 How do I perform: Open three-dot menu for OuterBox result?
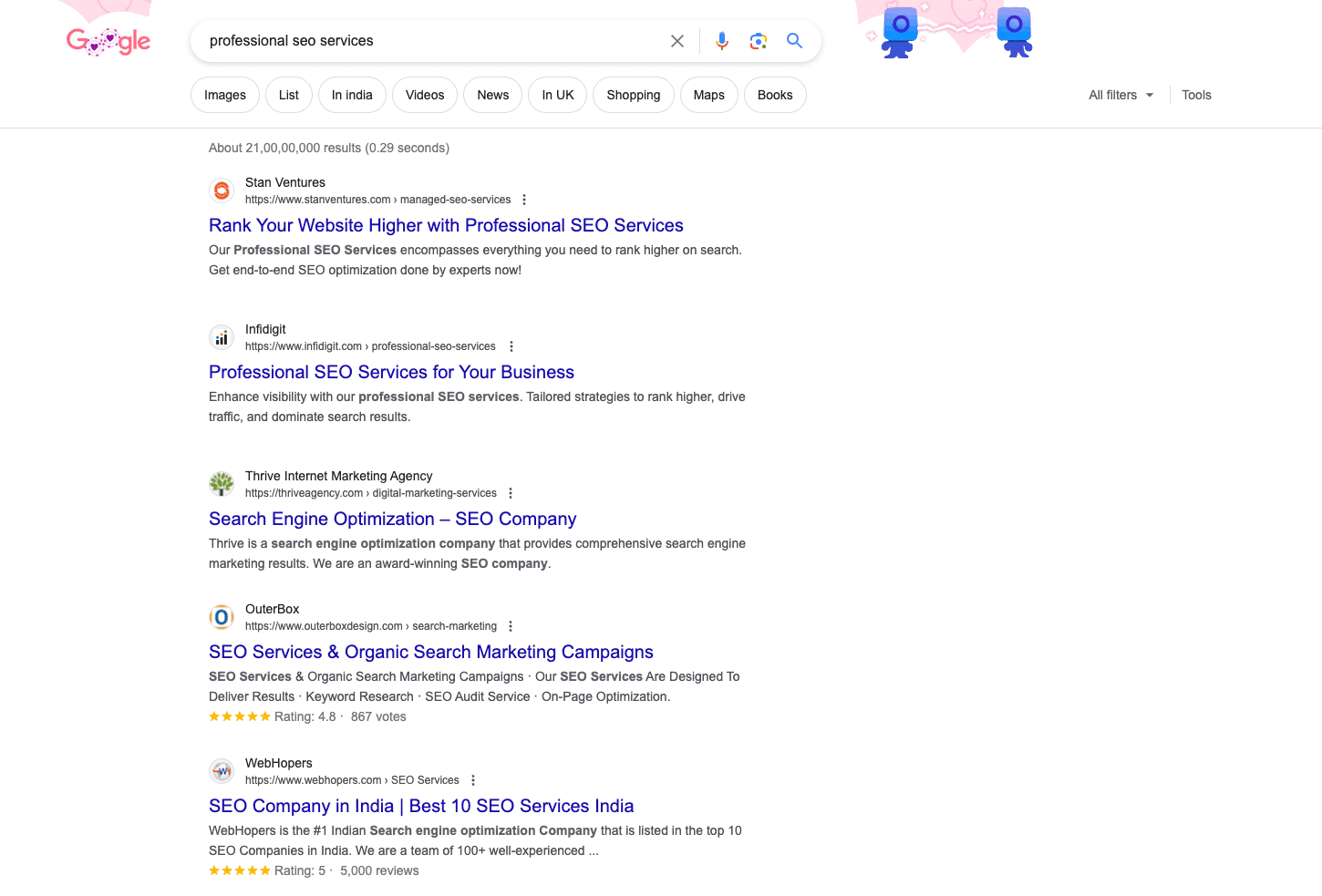point(511,626)
